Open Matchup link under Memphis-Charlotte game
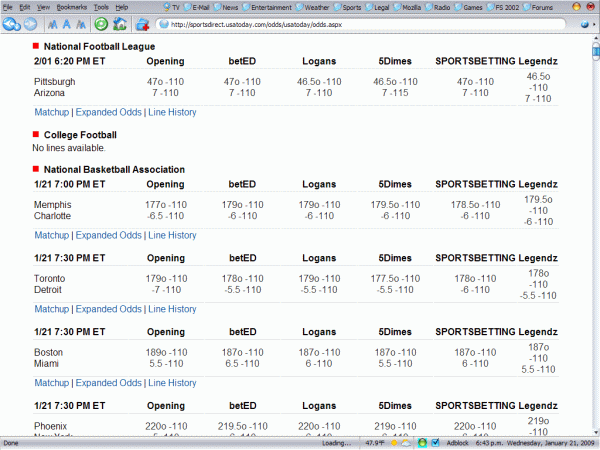The image size is (600, 450). click(x=52, y=235)
